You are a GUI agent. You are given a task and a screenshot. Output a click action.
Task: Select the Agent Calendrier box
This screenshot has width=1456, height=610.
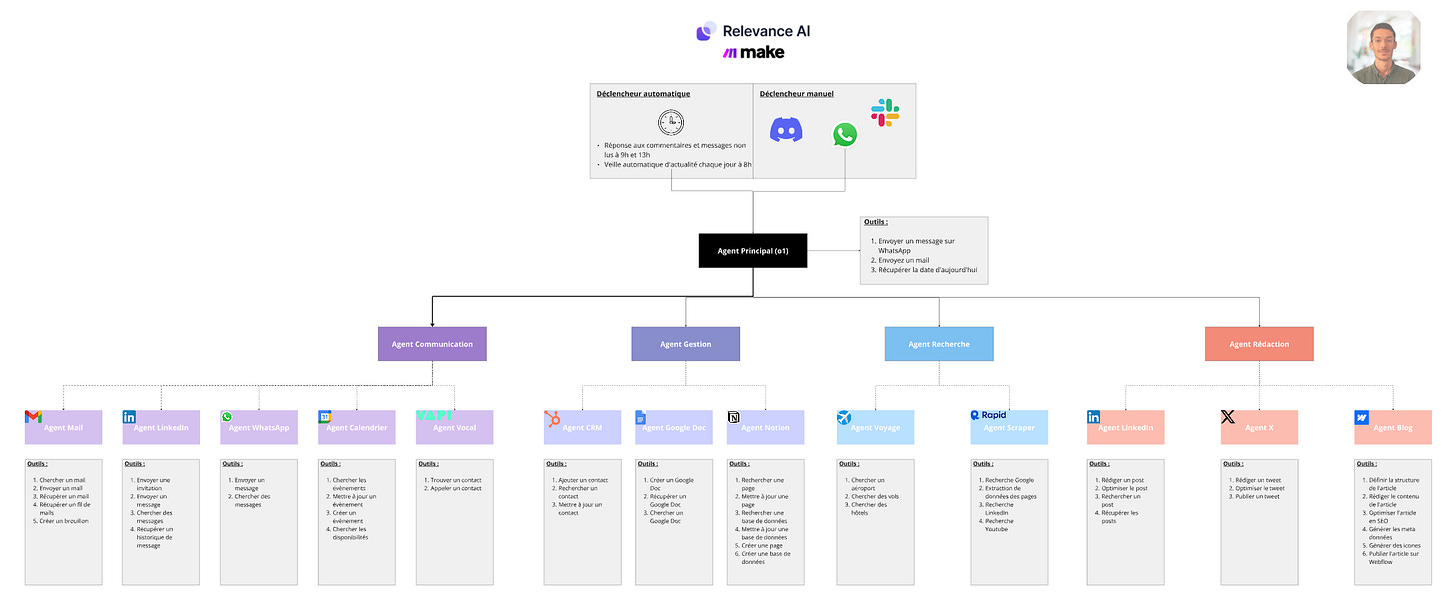(x=356, y=427)
